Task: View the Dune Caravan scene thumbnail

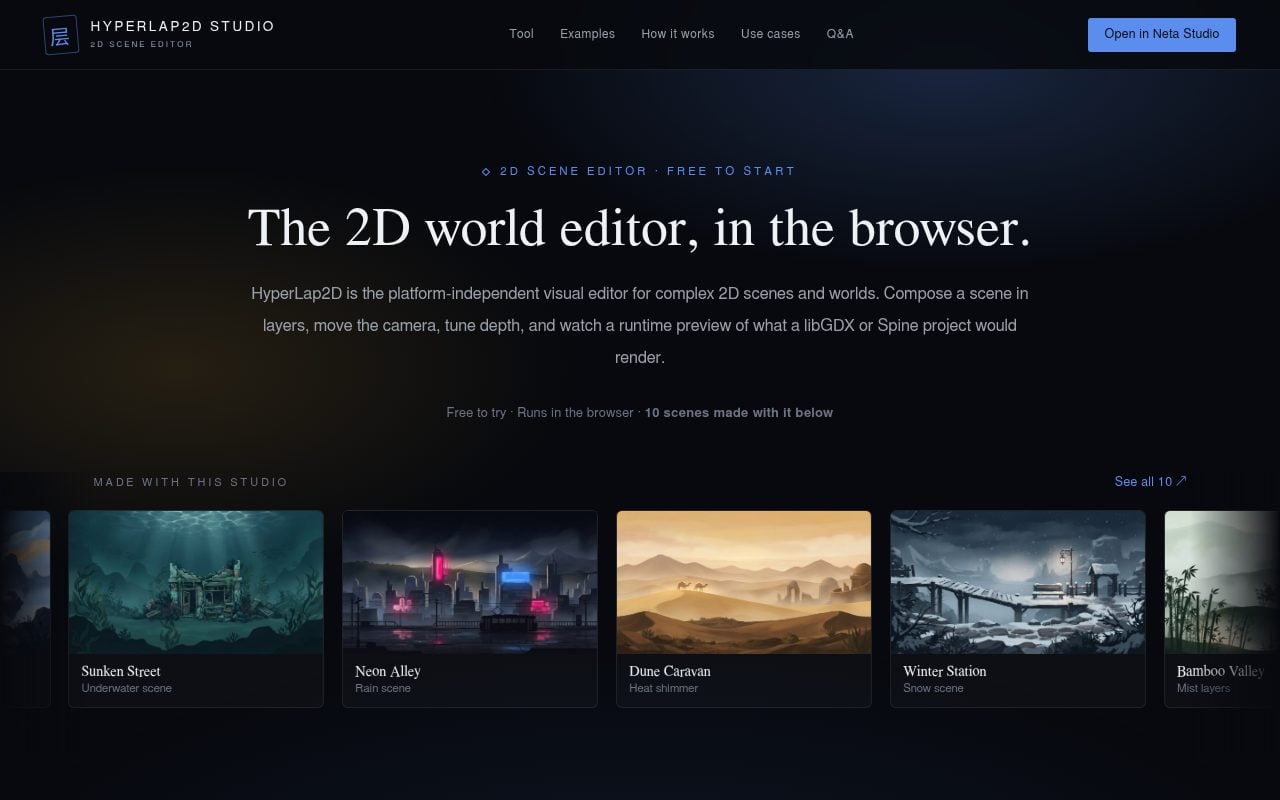Action: (x=744, y=582)
